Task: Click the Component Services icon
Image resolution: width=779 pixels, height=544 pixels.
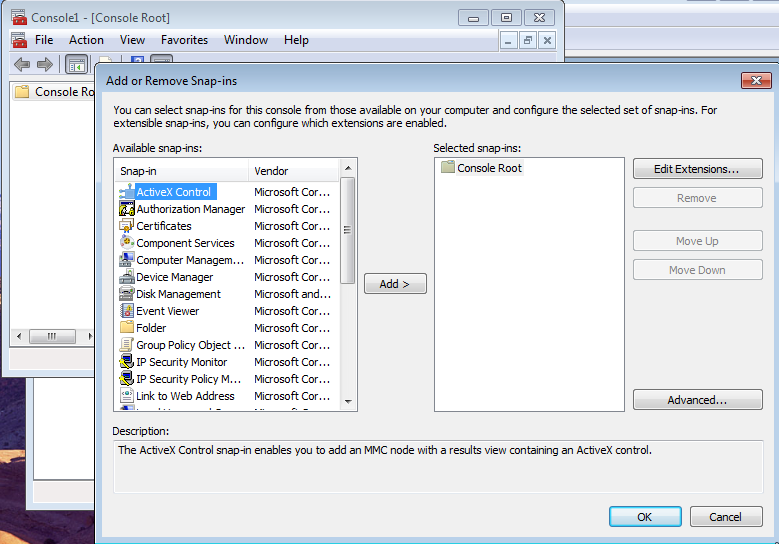Action: (x=127, y=243)
